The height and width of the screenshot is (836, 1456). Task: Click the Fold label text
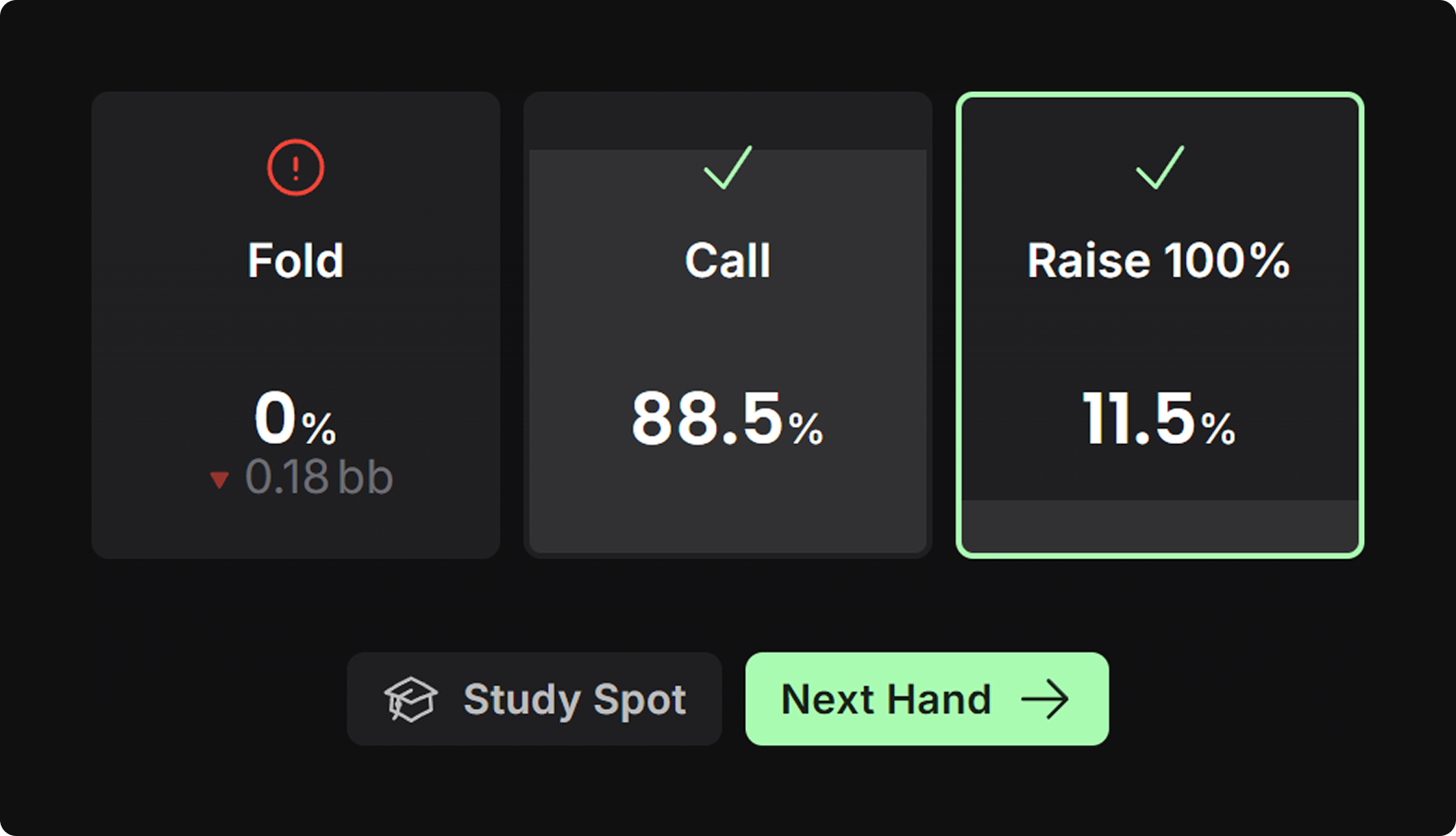(x=295, y=260)
